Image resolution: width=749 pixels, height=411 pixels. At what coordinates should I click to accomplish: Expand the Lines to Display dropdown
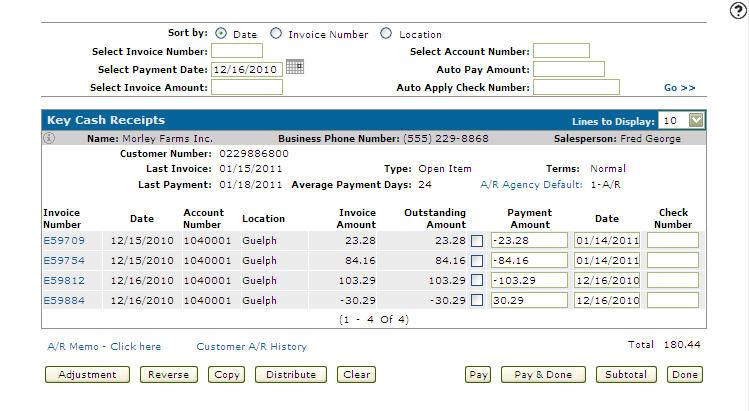(697, 120)
